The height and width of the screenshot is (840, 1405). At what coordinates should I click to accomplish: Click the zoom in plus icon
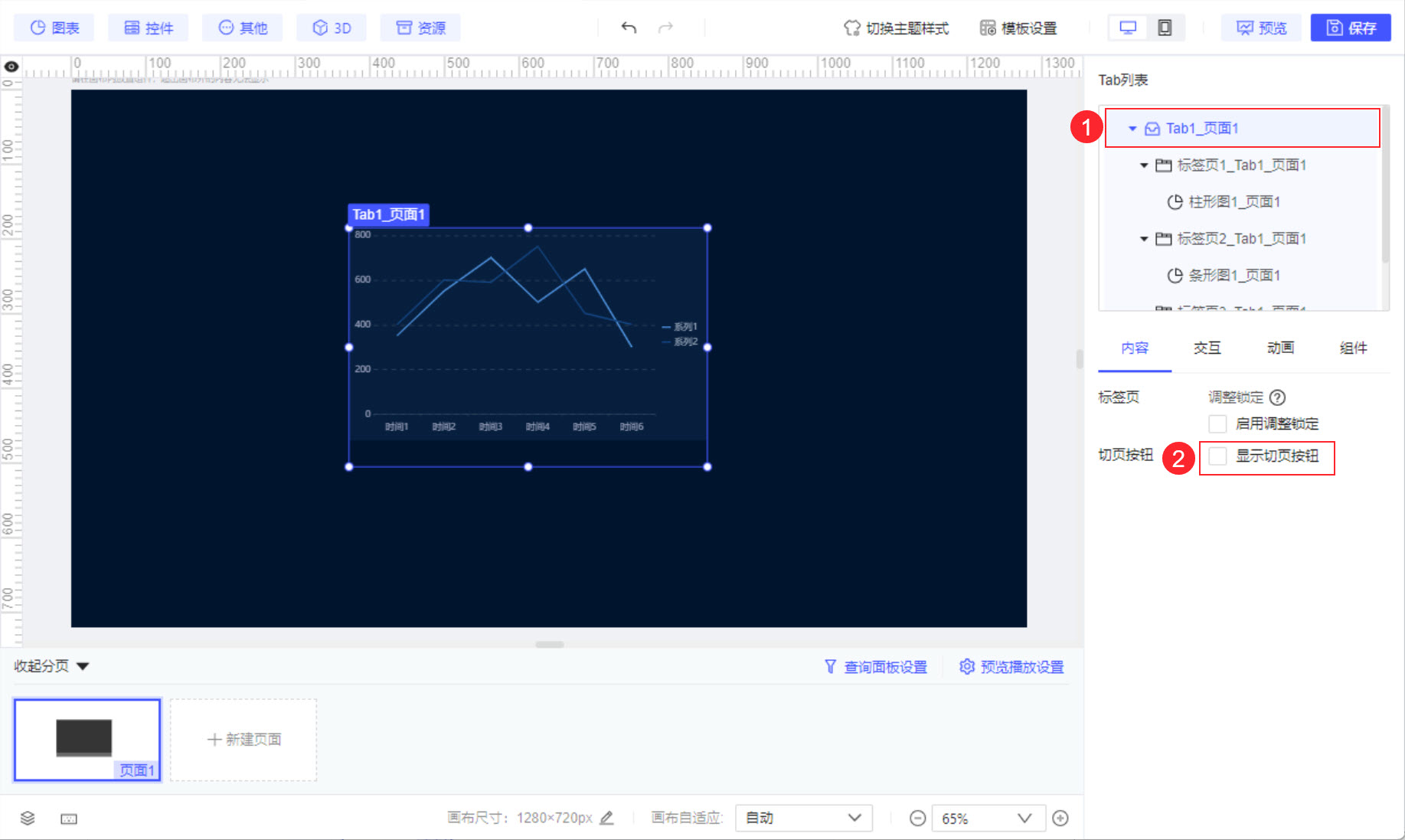coord(1060,818)
